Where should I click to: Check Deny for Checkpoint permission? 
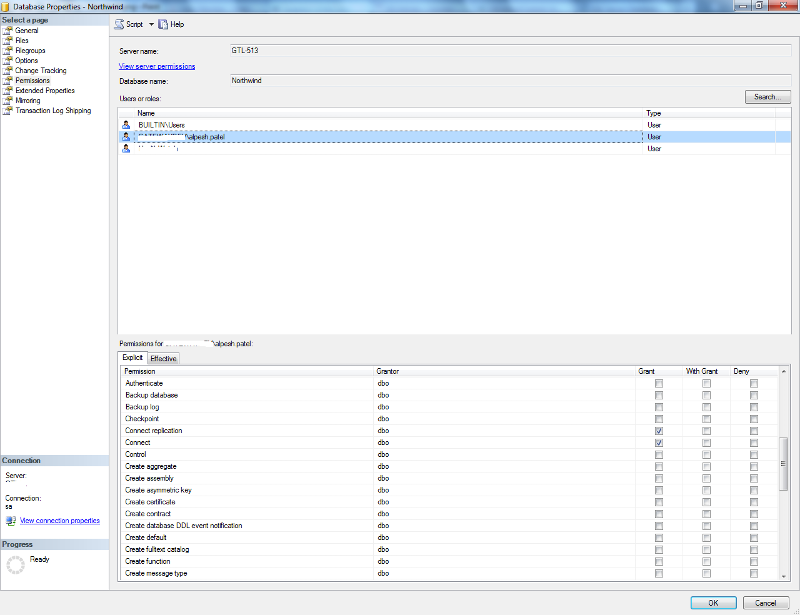click(x=754, y=419)
